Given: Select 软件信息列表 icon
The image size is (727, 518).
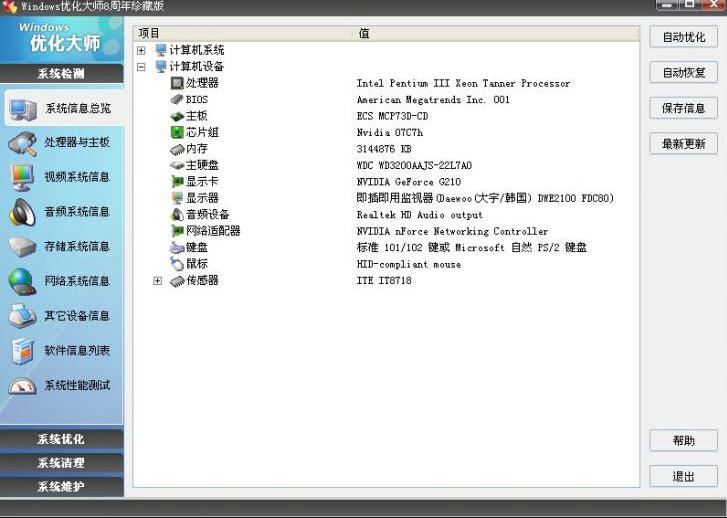Looking at the screenshot, I should [x=22, y=351].
